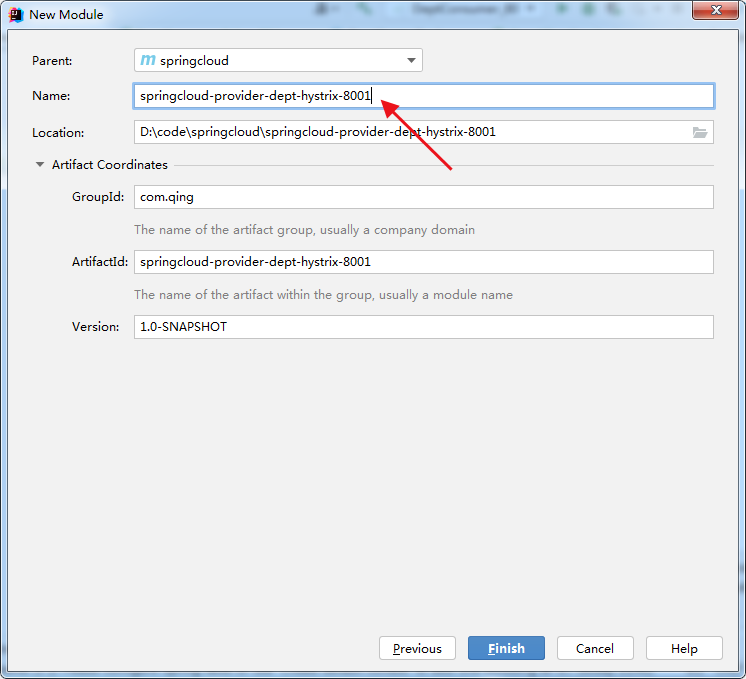Close the New Module window
Image resolution: width=746 pixels, height=679 pixels.
coord(715,10)
